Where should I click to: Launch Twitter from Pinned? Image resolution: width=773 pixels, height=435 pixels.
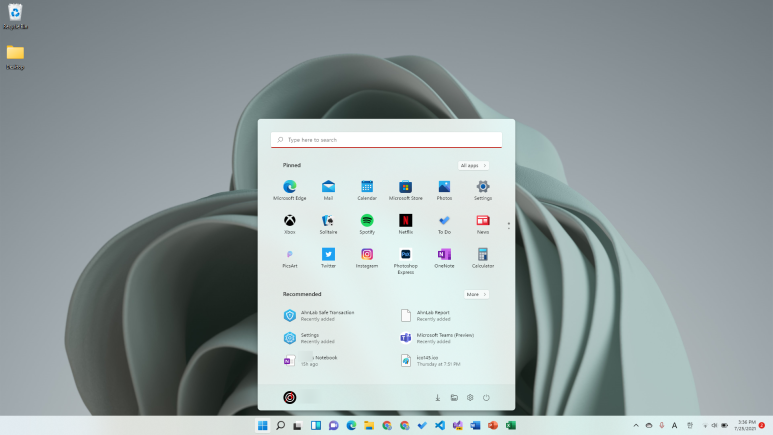pos(328,258)
